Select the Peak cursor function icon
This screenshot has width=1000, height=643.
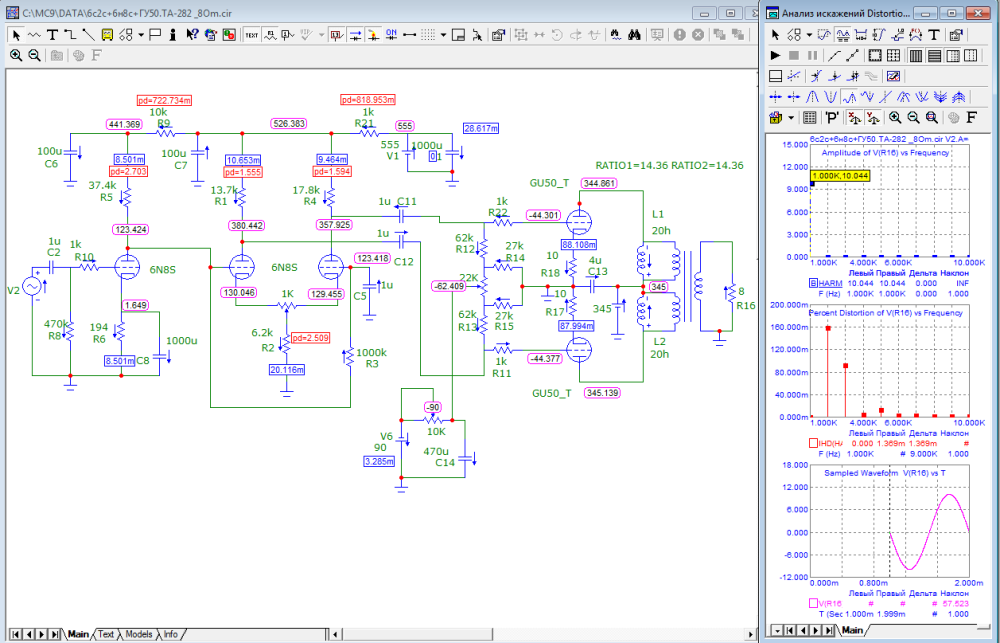coord(813,97)
